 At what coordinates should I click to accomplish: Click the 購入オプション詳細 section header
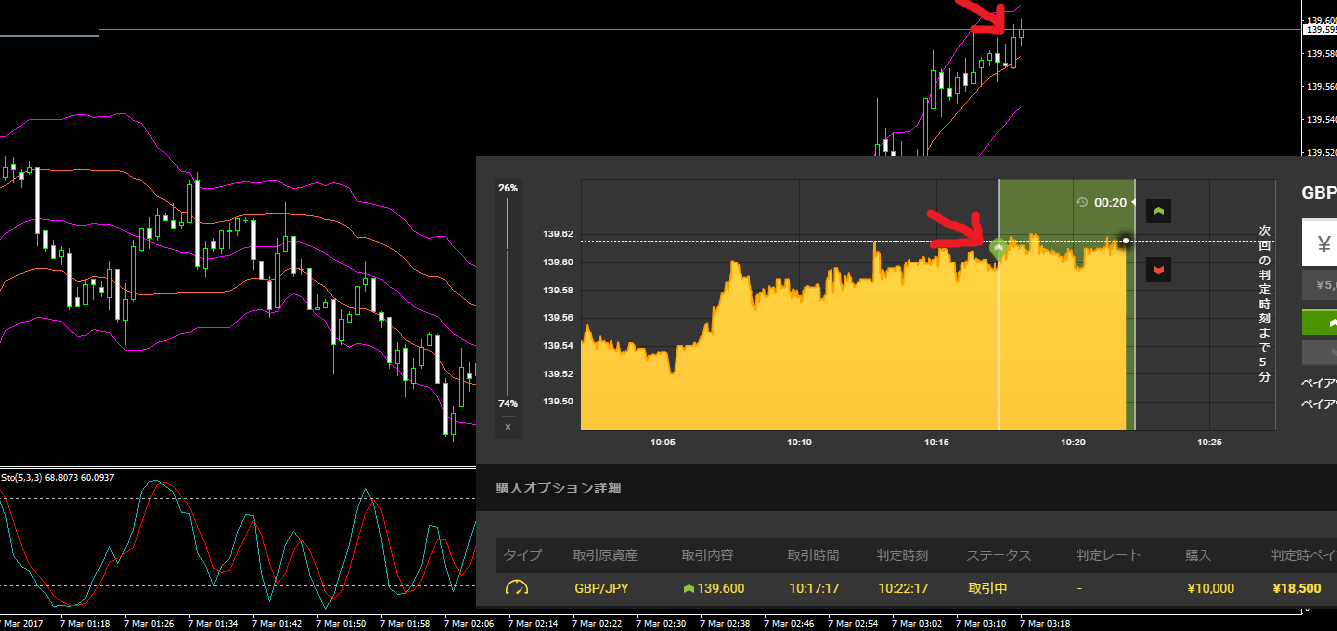(x=559, y=488)
